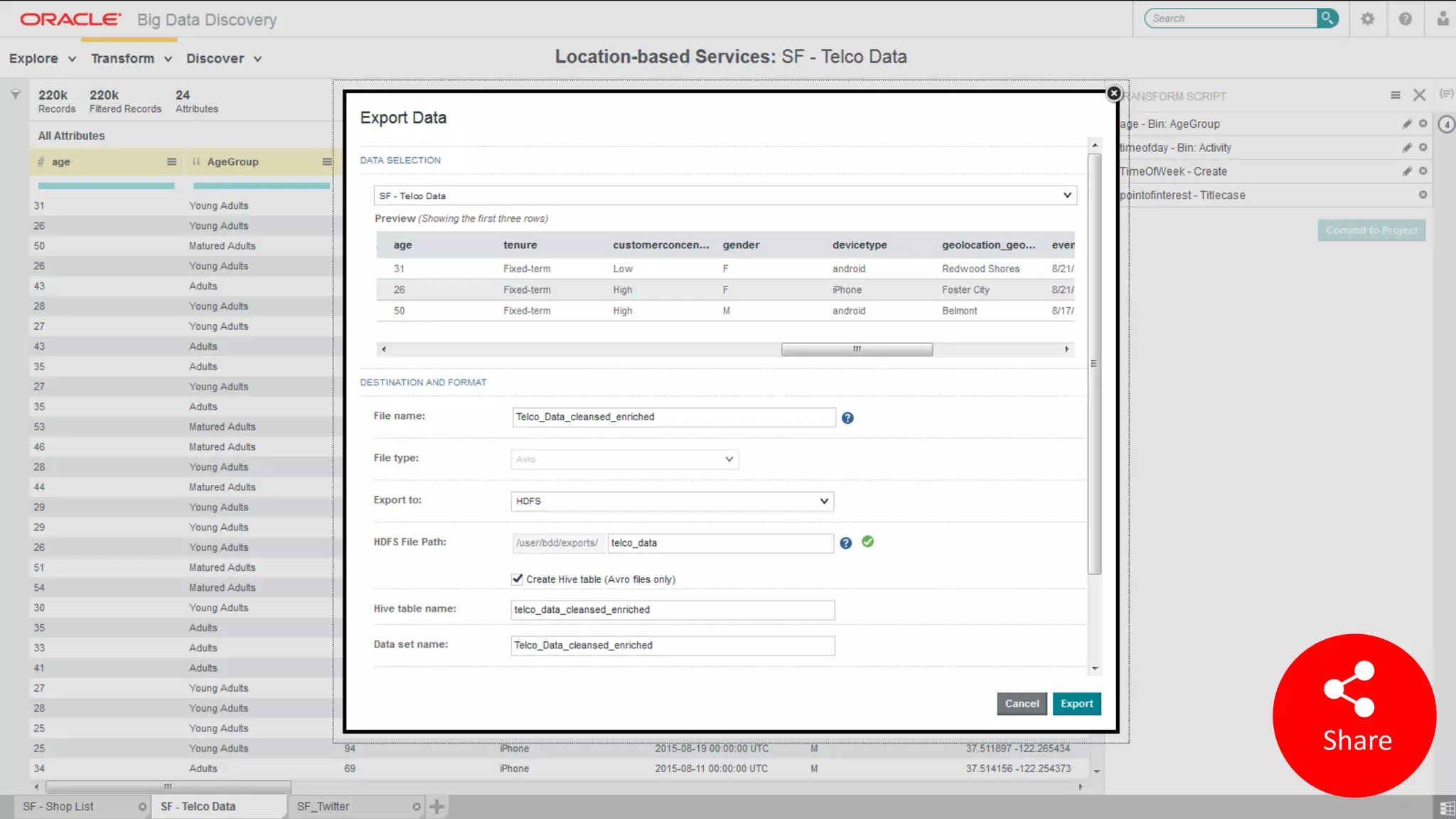This screenshot has width=1456, height=819.
Task: Close the Export Data dialog
Action: tap(1114, 93)
